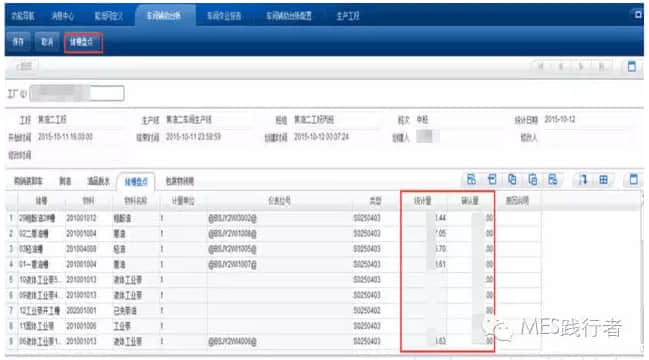Switch to the 车间辅助台账 top tab
Viewport: 649px width, 360px height.
(164, 16)
